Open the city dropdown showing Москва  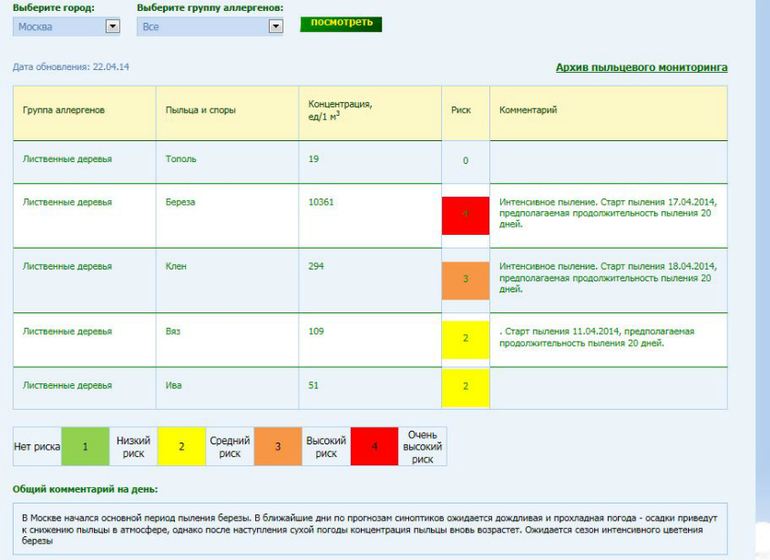pos(66,27)
